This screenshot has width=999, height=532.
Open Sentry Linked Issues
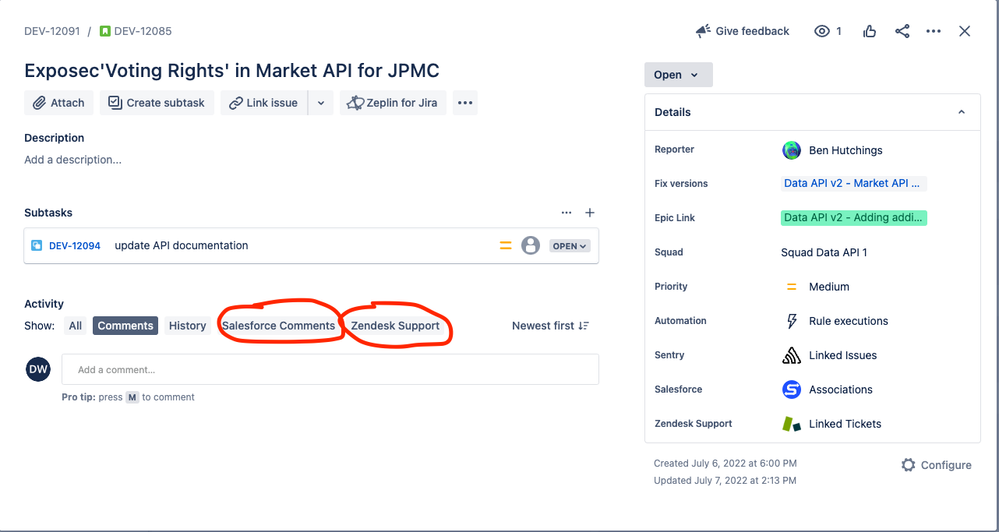843,356
